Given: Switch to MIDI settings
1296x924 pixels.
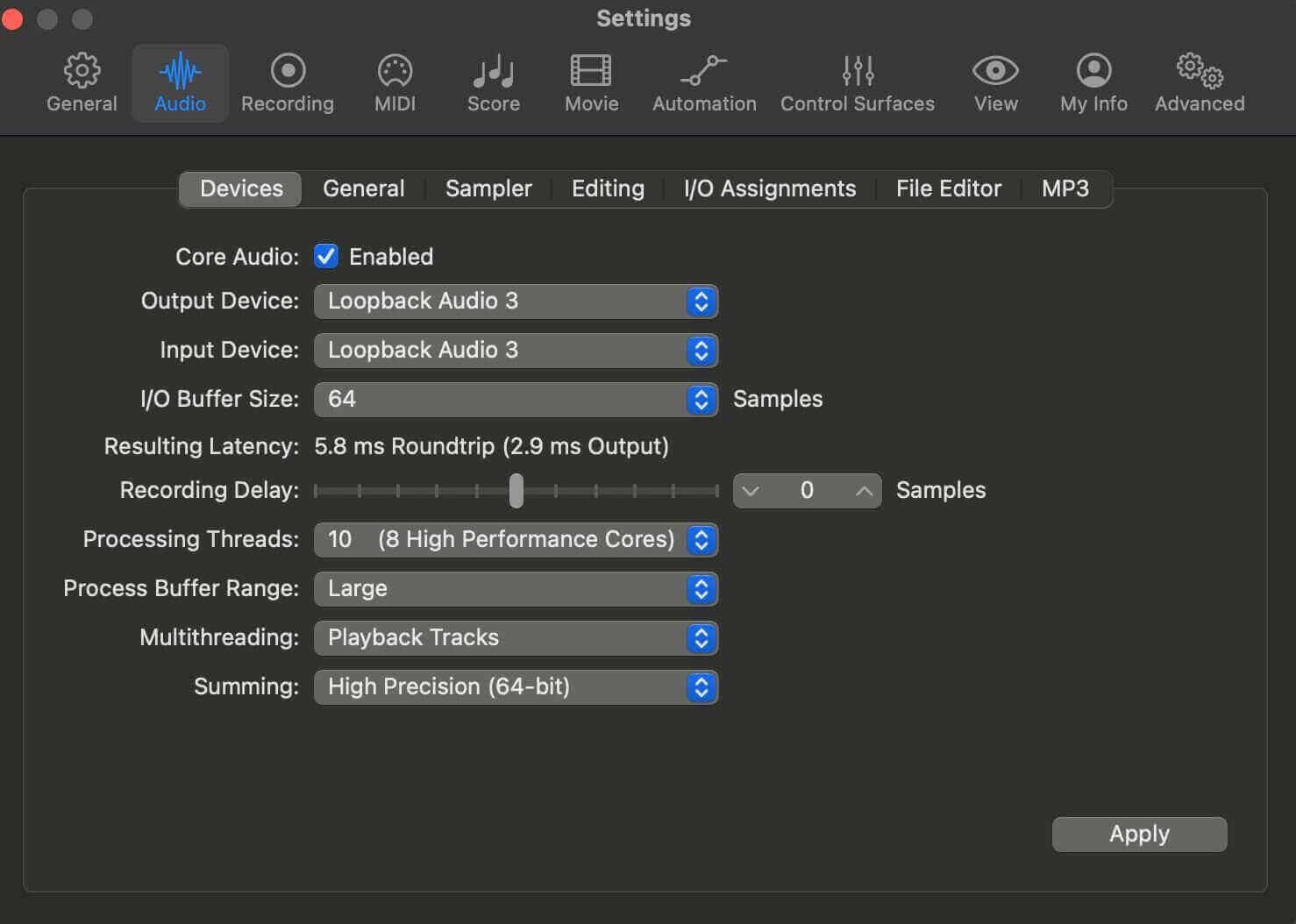Looking at the screenshot, I should (395, 83).
